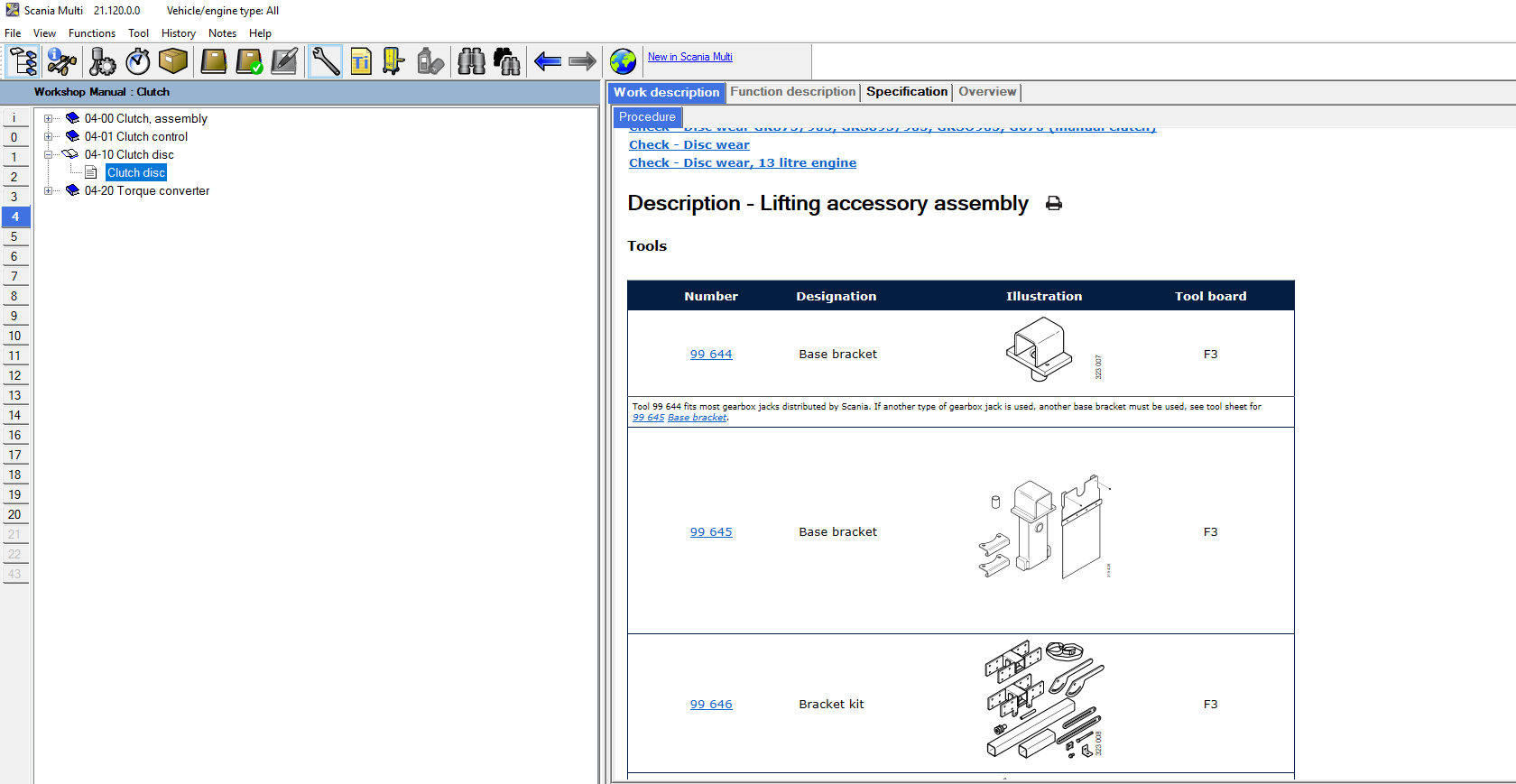Click the tree structure view icon

pos(23,61)
